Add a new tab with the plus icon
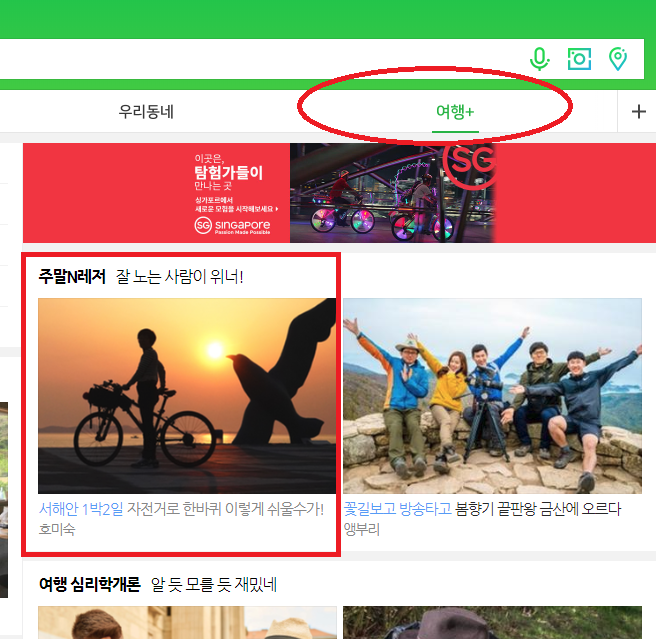Viewport: 656px width, 639px height. pos(638,112)
